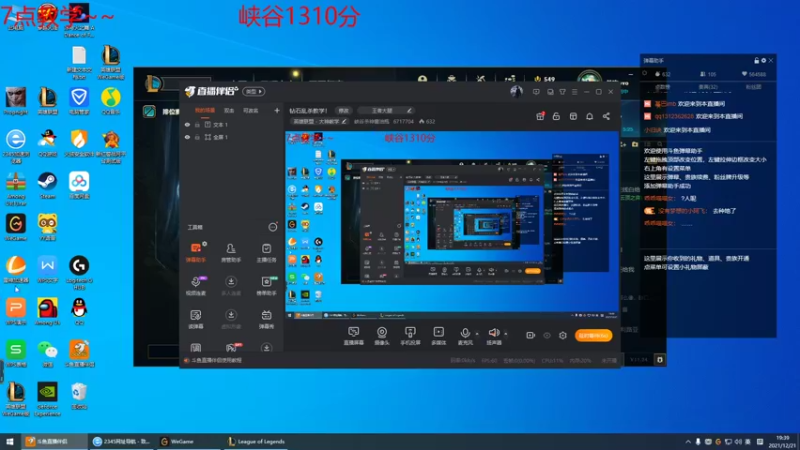Viewport: 800px width, 450px height.
Task: Expand speaker options arrow
Action: [506, 334]
